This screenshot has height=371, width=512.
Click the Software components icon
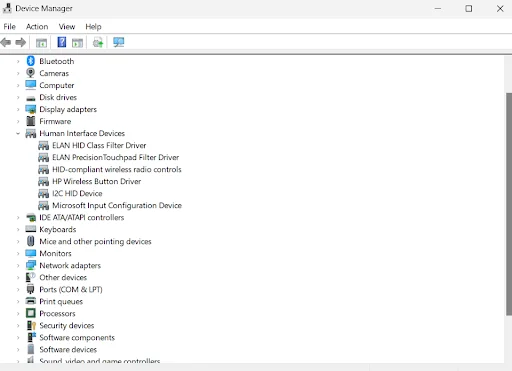click(31, 337)
